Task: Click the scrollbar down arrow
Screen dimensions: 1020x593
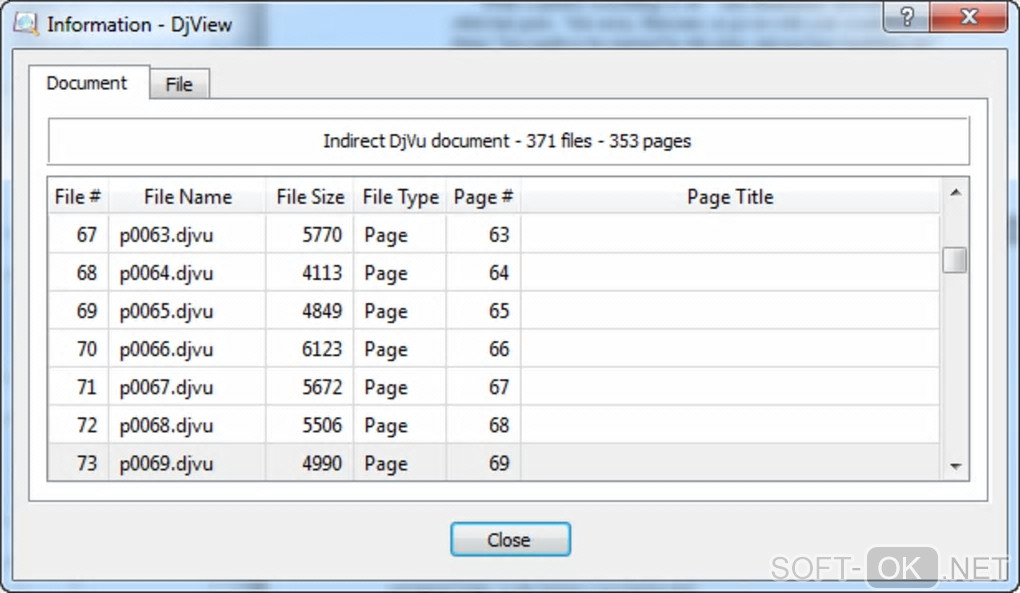Action: 955,466
